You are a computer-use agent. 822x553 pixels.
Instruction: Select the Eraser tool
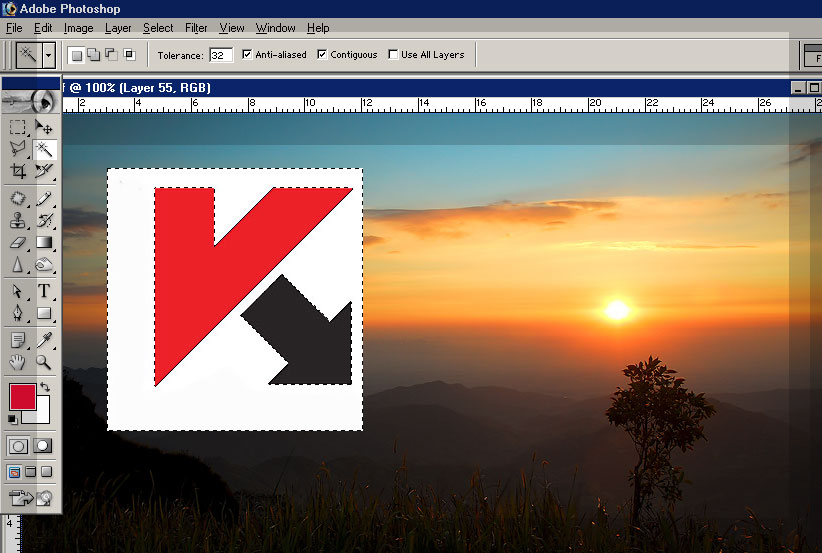[18, 242]
